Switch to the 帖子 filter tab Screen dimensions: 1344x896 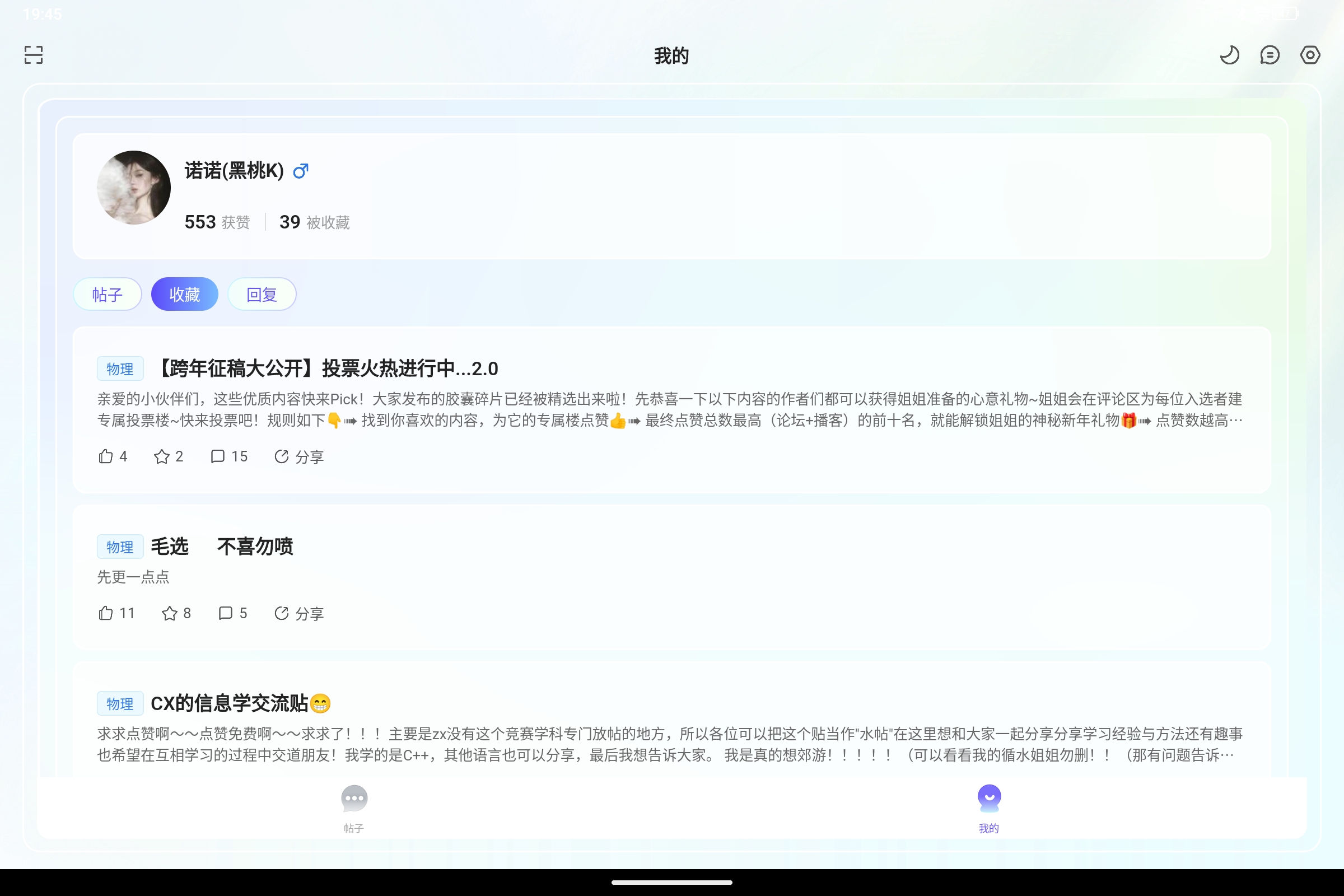coord(108,293)
